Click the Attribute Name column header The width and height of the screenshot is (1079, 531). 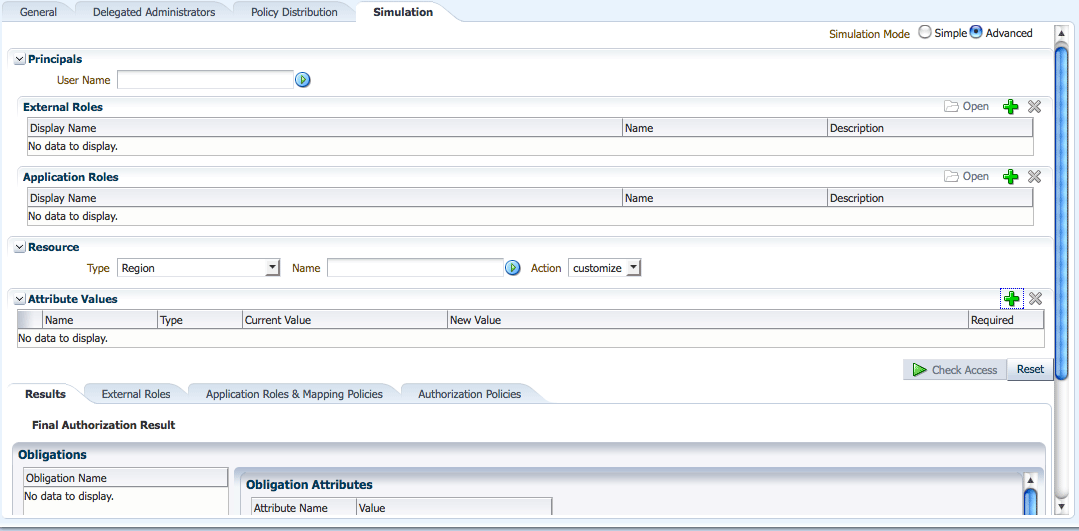tap(303, 508)
